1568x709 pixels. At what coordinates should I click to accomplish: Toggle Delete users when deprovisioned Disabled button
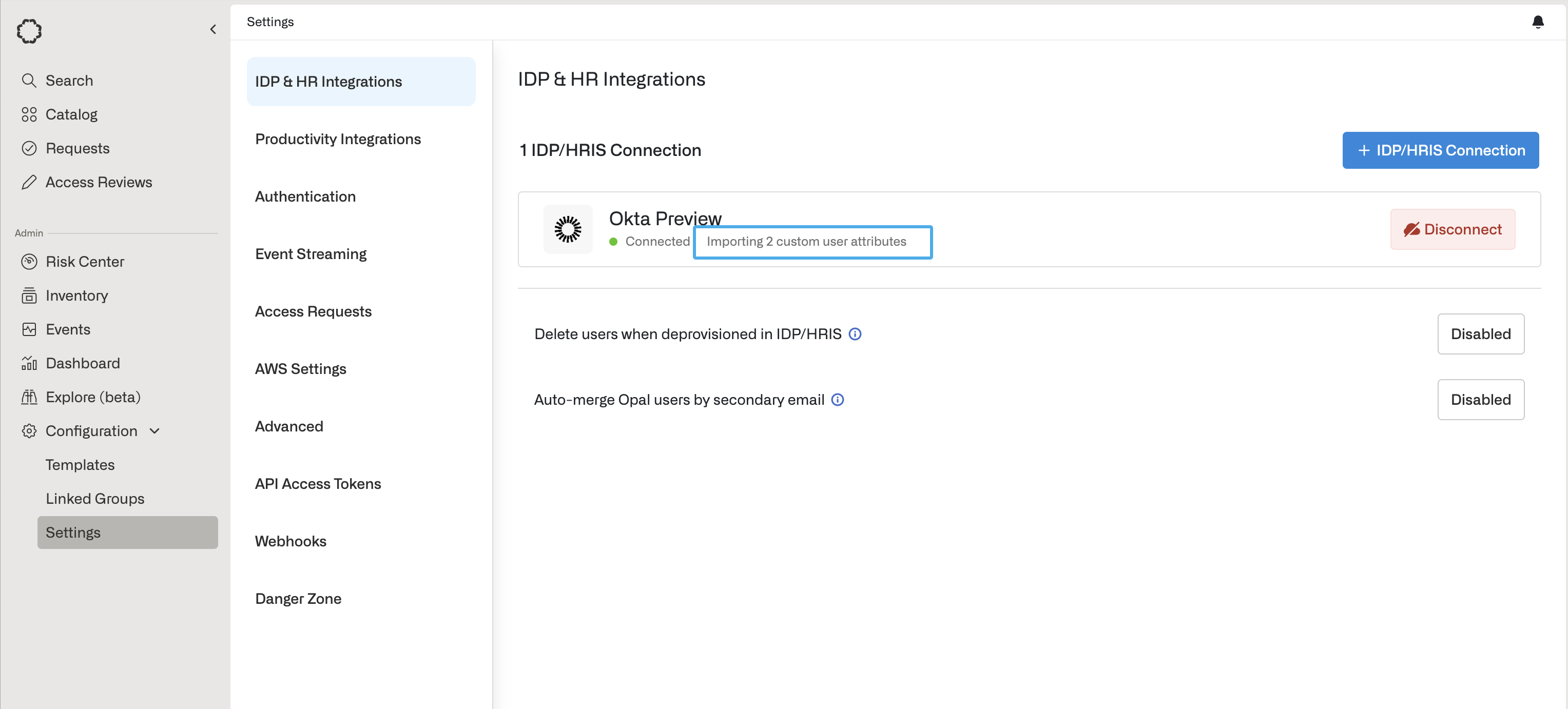click(x=1480, y=334)
